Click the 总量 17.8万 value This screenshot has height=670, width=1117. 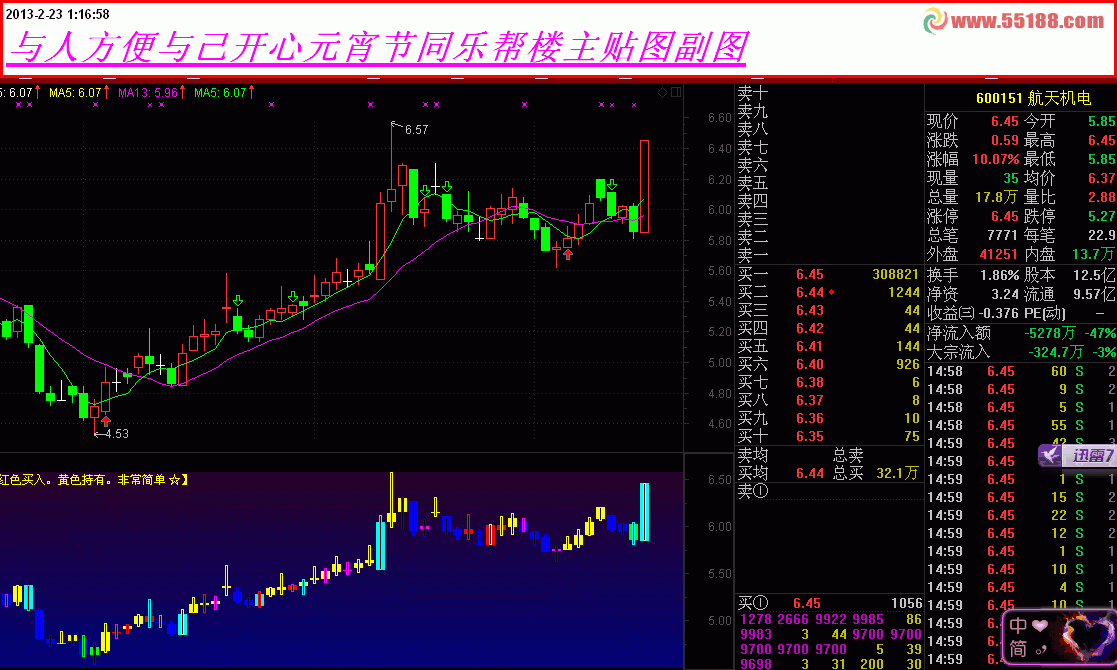pyautogui.click(x=997, y=197)
